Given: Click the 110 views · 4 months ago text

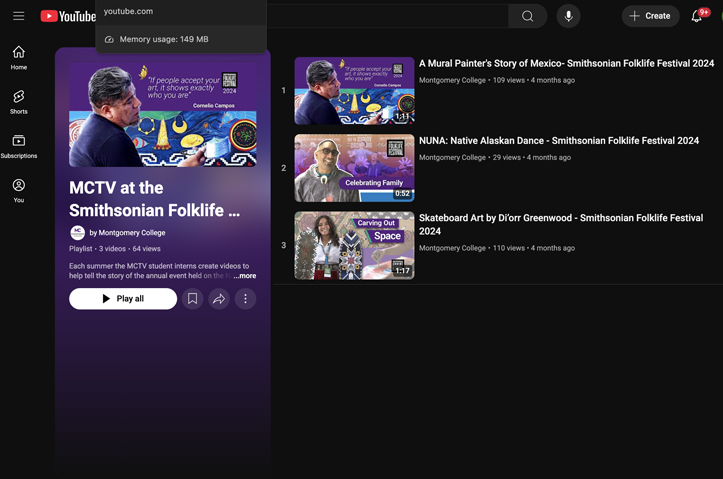Looking at the screenshot, I should tap(533, 248).
